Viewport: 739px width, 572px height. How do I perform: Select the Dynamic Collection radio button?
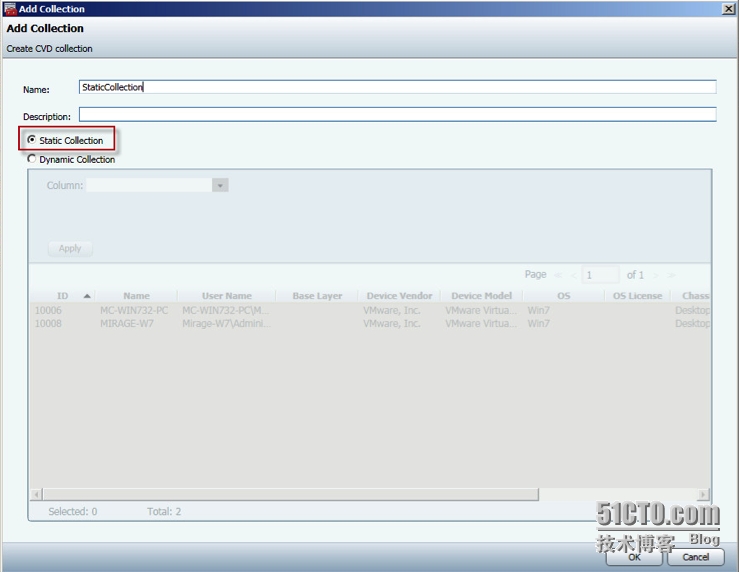coord(32,159)
